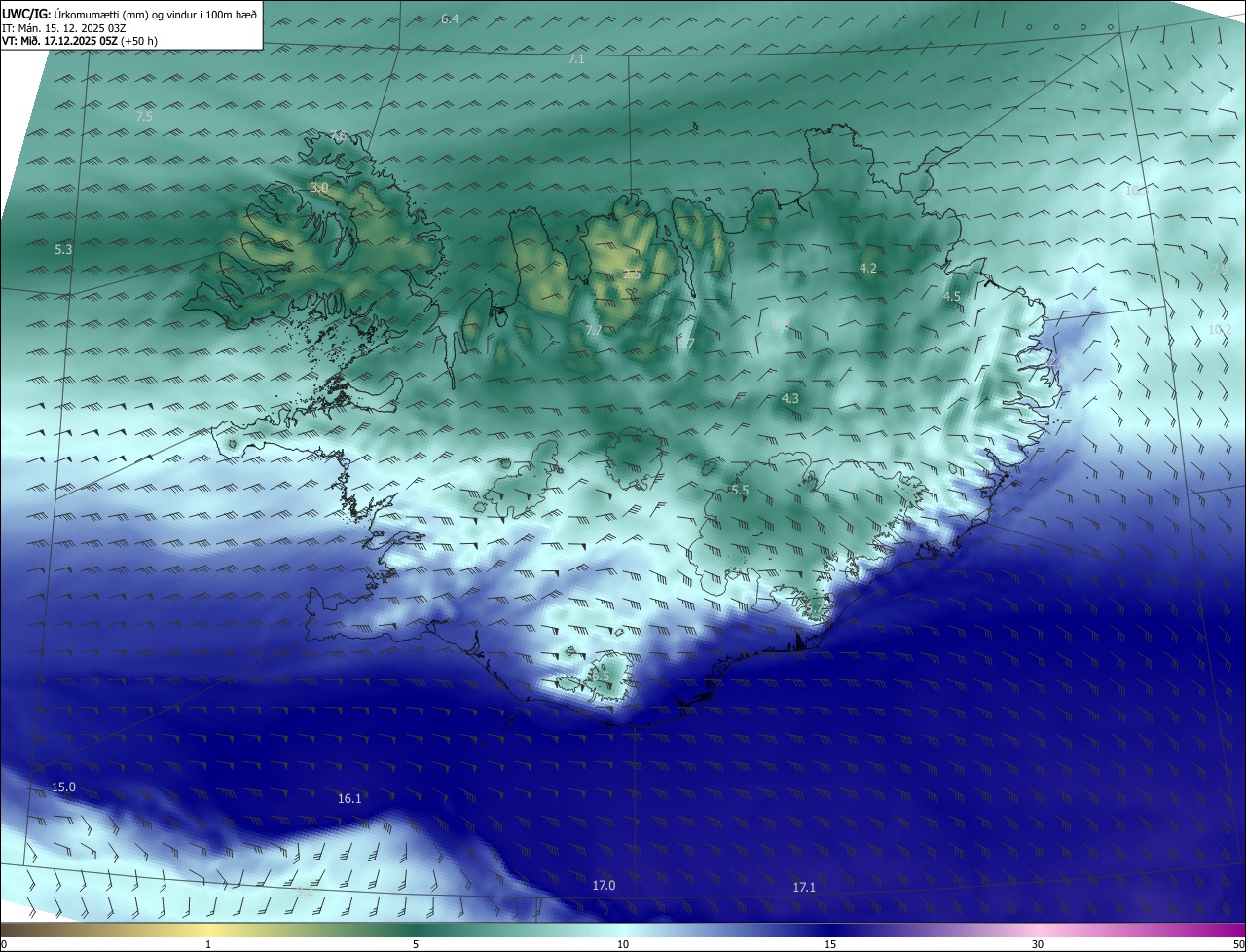Click the '5' tick on the color scale
The width and height of the screenshot is (1246, 952).
click(x=416, y=945)
